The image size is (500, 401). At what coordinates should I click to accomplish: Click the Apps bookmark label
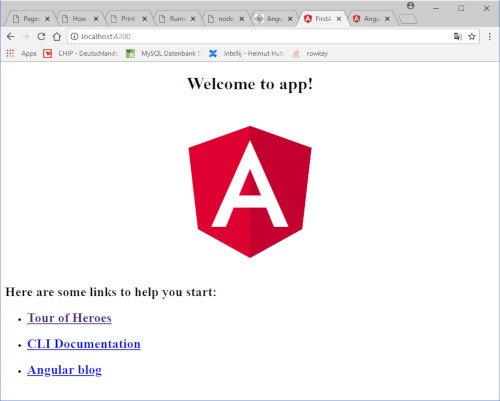(29, 53)
